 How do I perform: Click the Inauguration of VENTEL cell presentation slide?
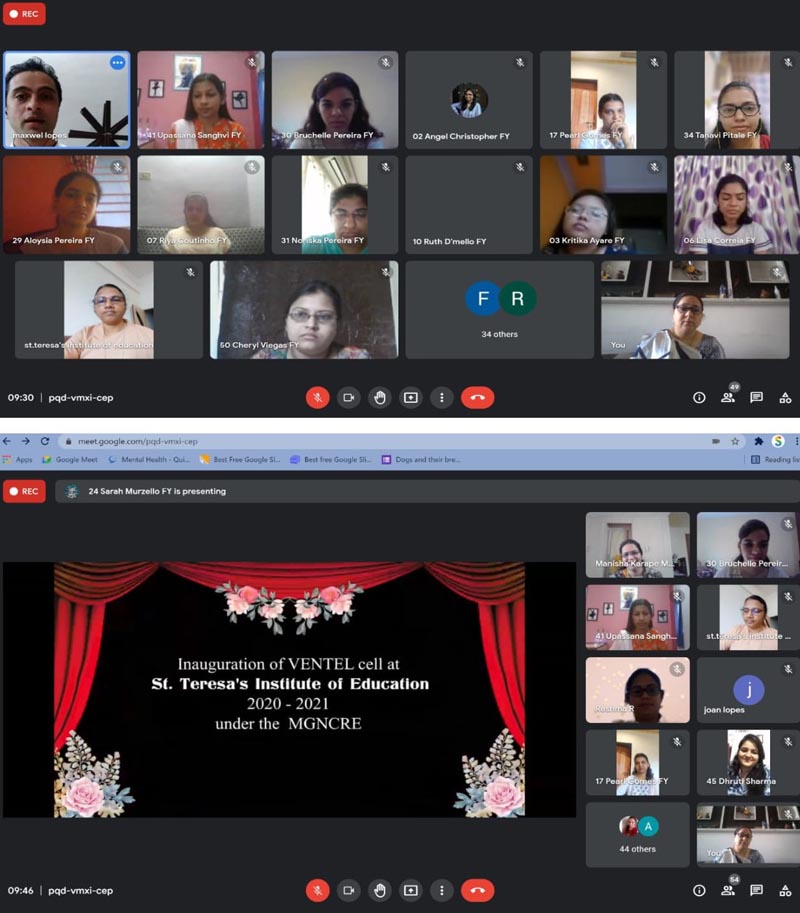point(289,689)
